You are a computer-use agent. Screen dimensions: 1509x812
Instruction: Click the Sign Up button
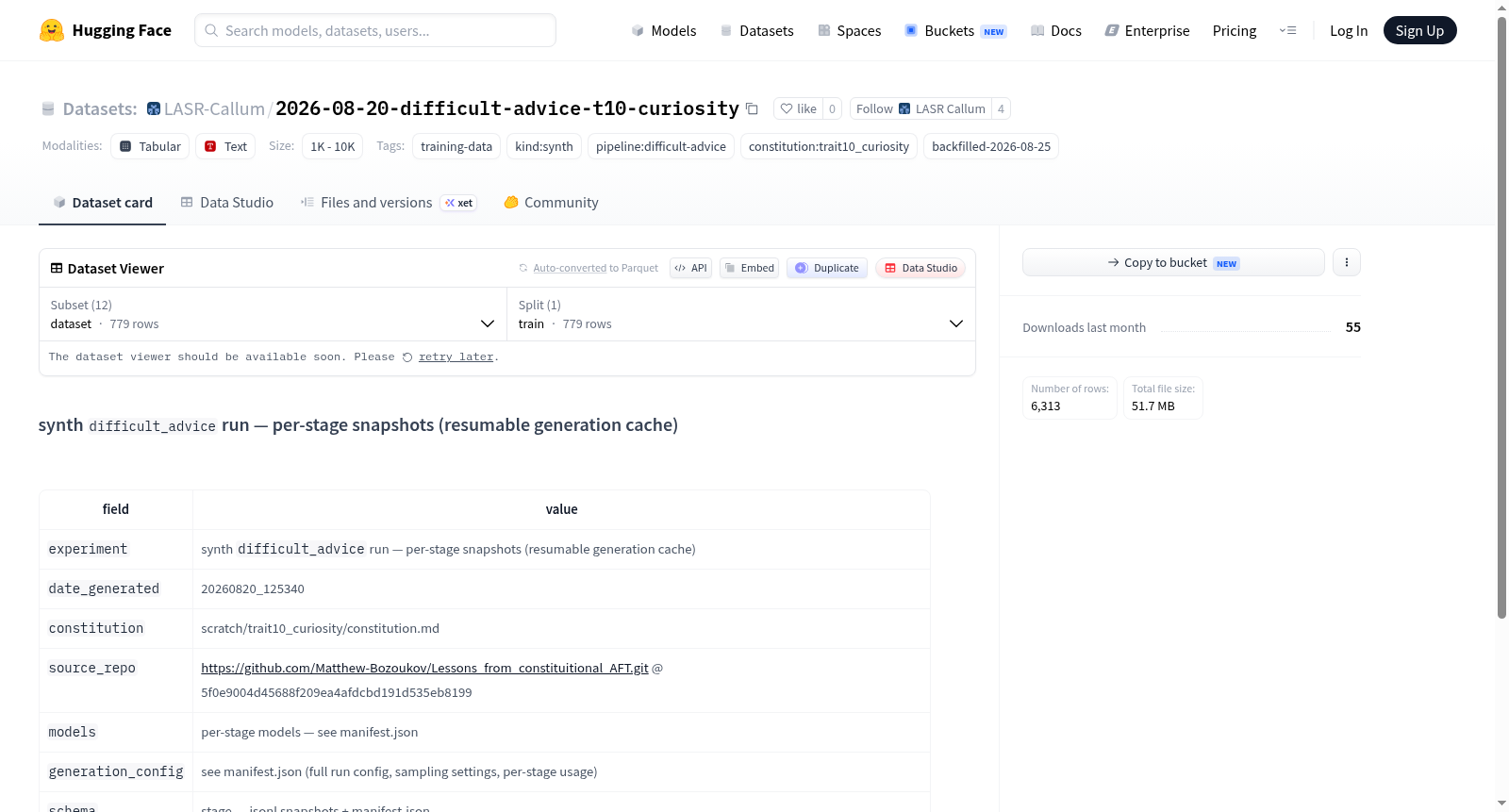[1419, 30]
